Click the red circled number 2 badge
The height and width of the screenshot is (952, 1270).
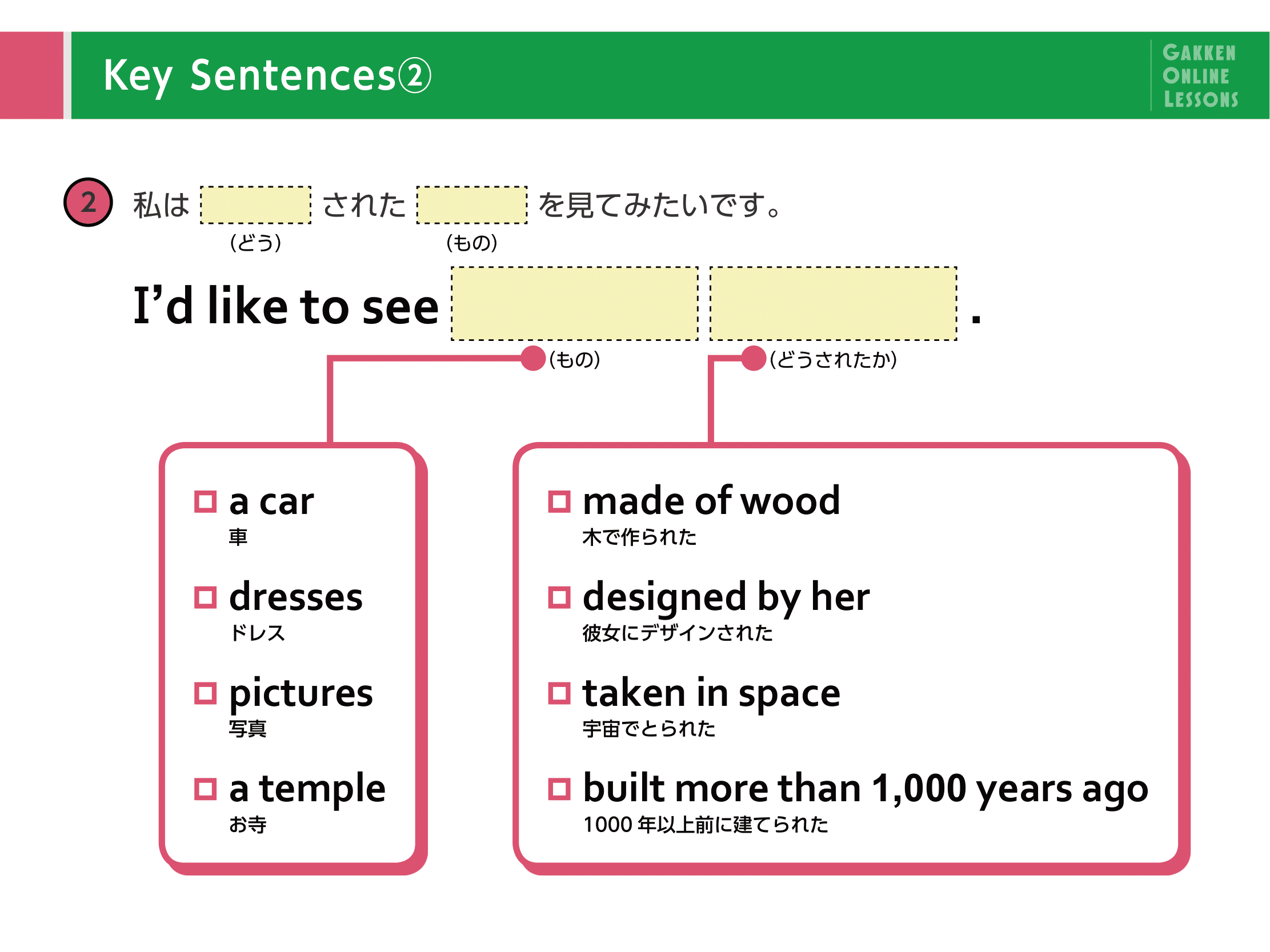click(x=88, y=202)
